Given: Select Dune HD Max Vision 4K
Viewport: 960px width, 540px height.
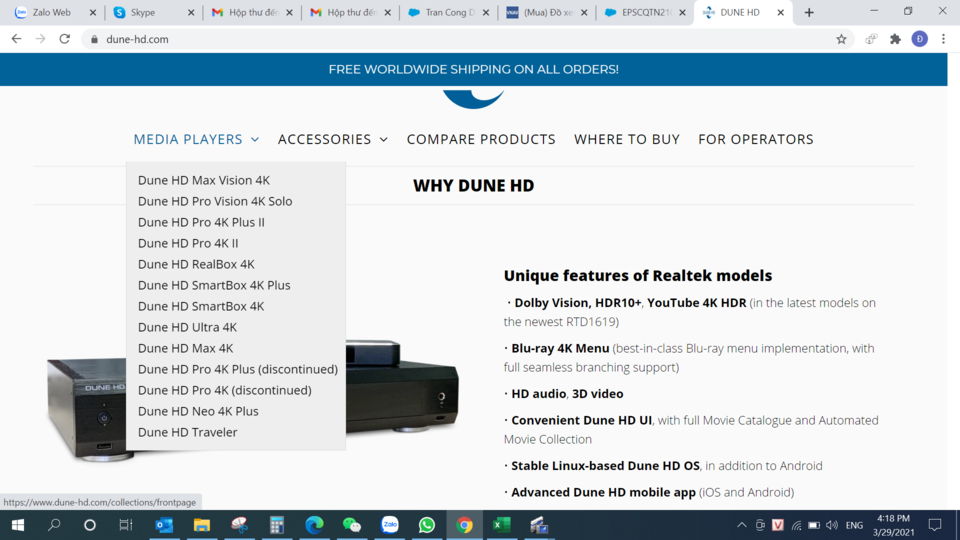Looking at the screenshot, I should (x=203, y=180).
